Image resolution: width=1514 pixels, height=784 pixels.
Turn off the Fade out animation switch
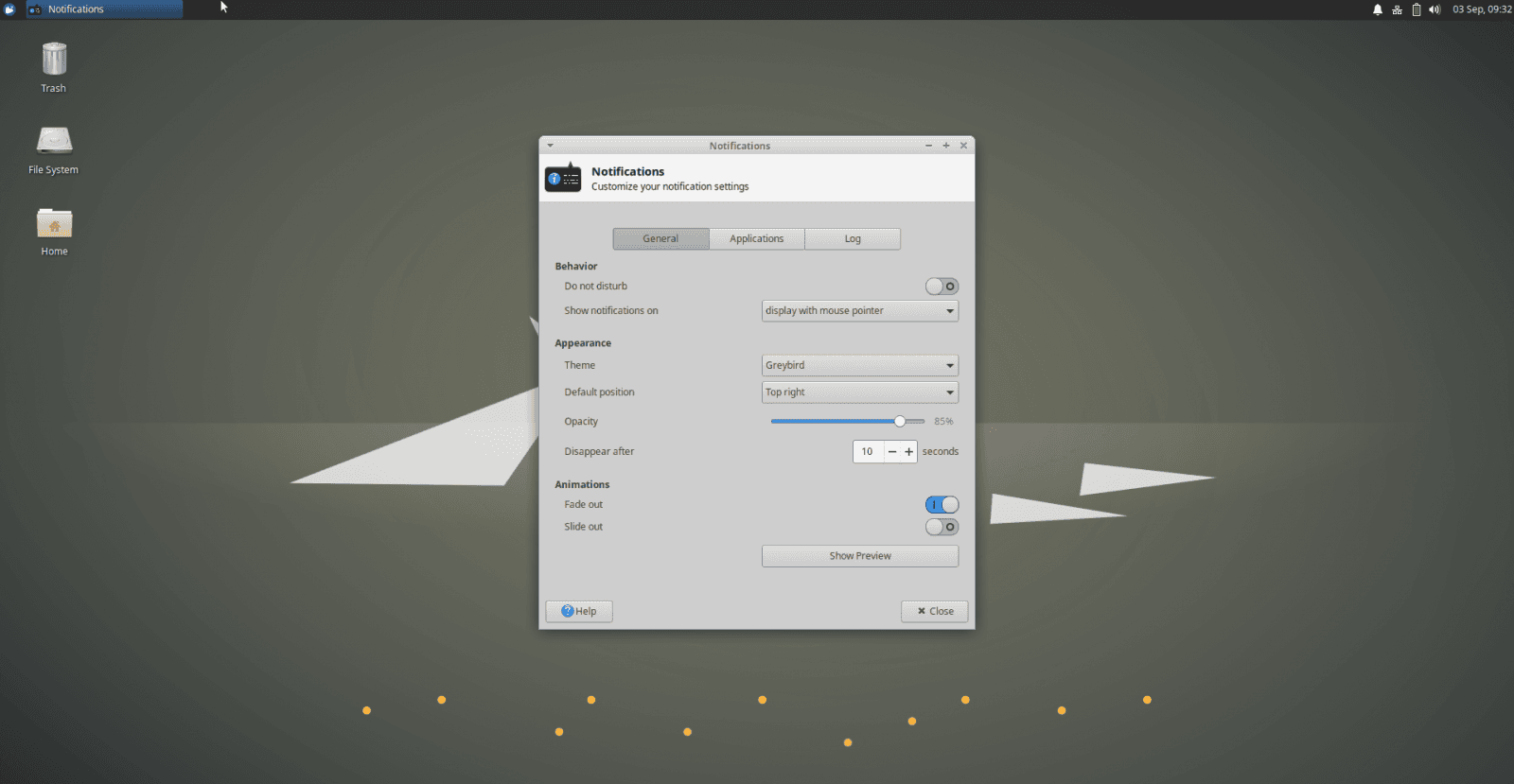(942, 505)
